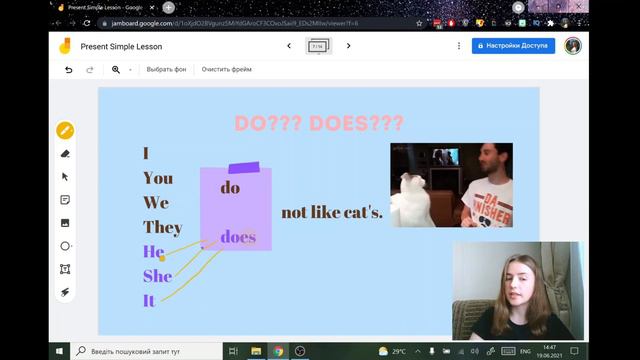
Task: Redo the last action
Action: [x=90, y=69]
